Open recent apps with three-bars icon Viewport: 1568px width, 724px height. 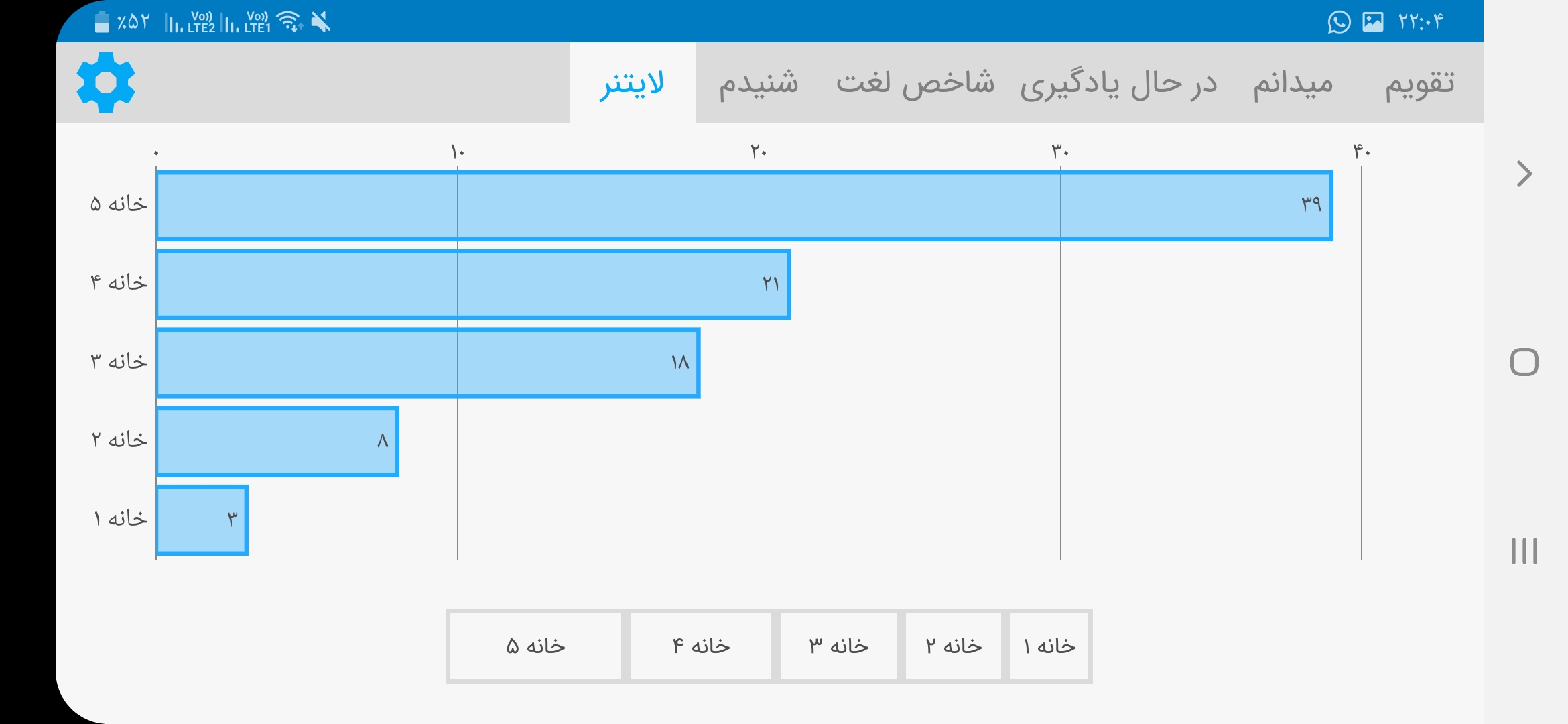(x=1524, y=551)
